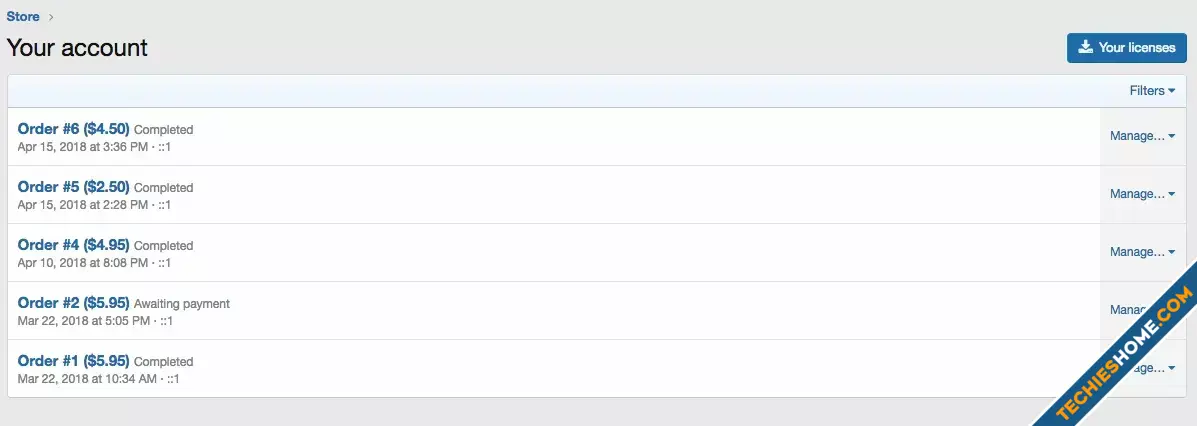This screenshot has height=426, width=1197.
Task: Open Order #5 ($2.50) details
Action: pos(73,186)
